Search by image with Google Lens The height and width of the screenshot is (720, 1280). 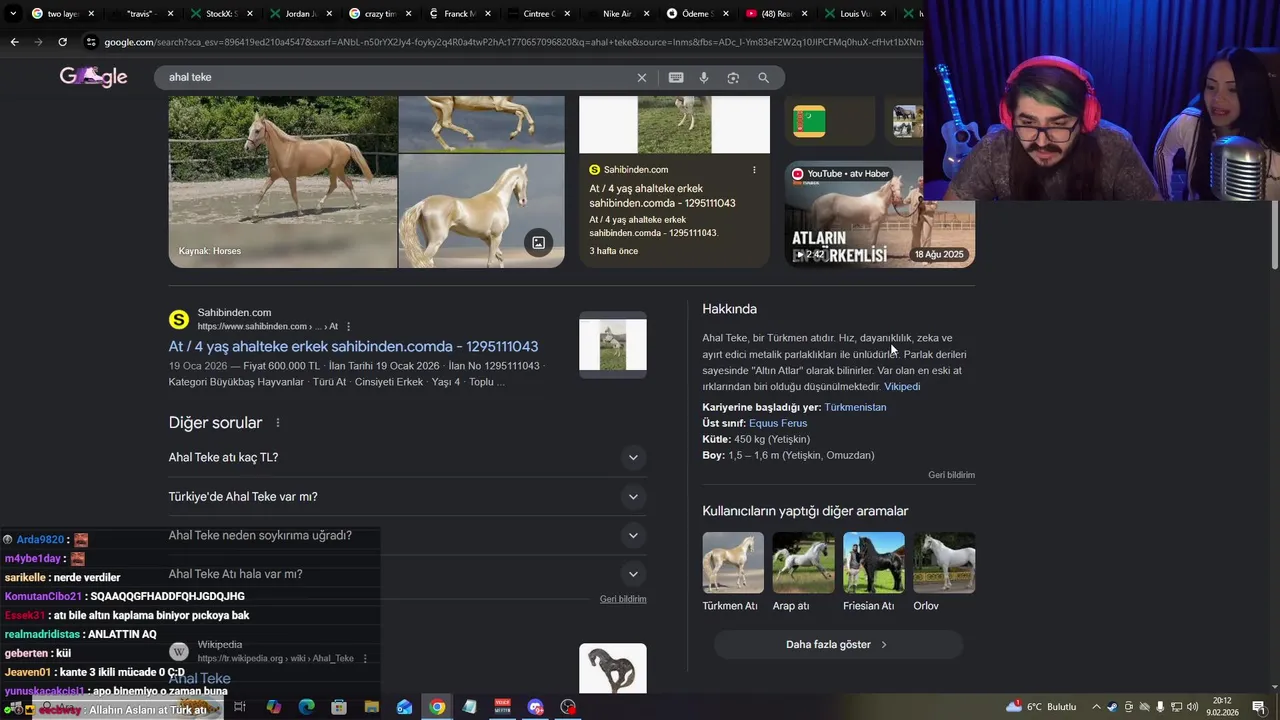coord(733,78)
